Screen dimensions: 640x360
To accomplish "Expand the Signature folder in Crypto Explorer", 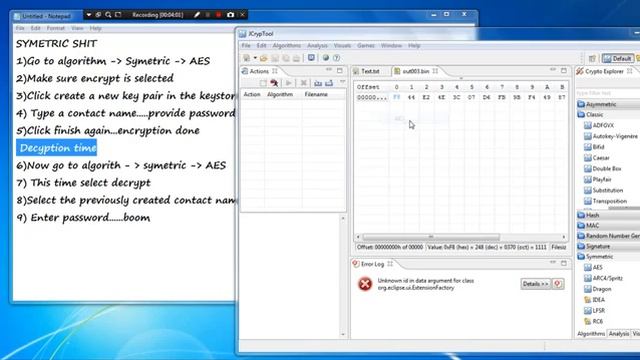I will tap(598, 246).
